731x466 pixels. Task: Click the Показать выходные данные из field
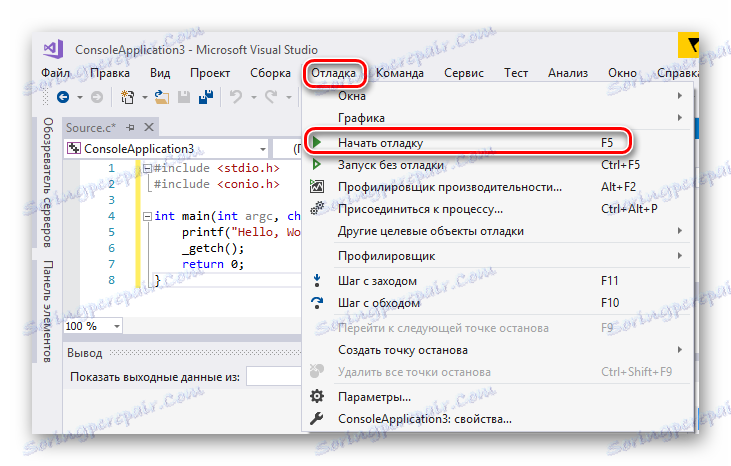(274, 377)
